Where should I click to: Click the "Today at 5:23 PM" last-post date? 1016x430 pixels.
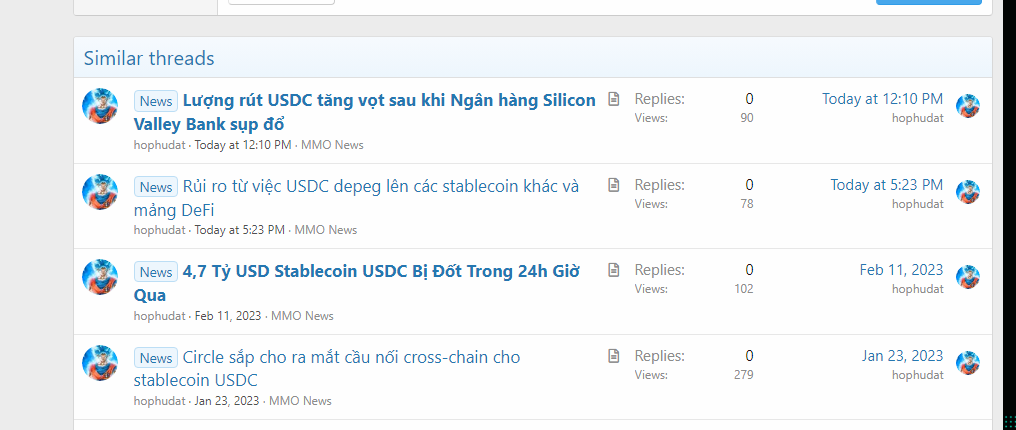(x=886, y=185)
